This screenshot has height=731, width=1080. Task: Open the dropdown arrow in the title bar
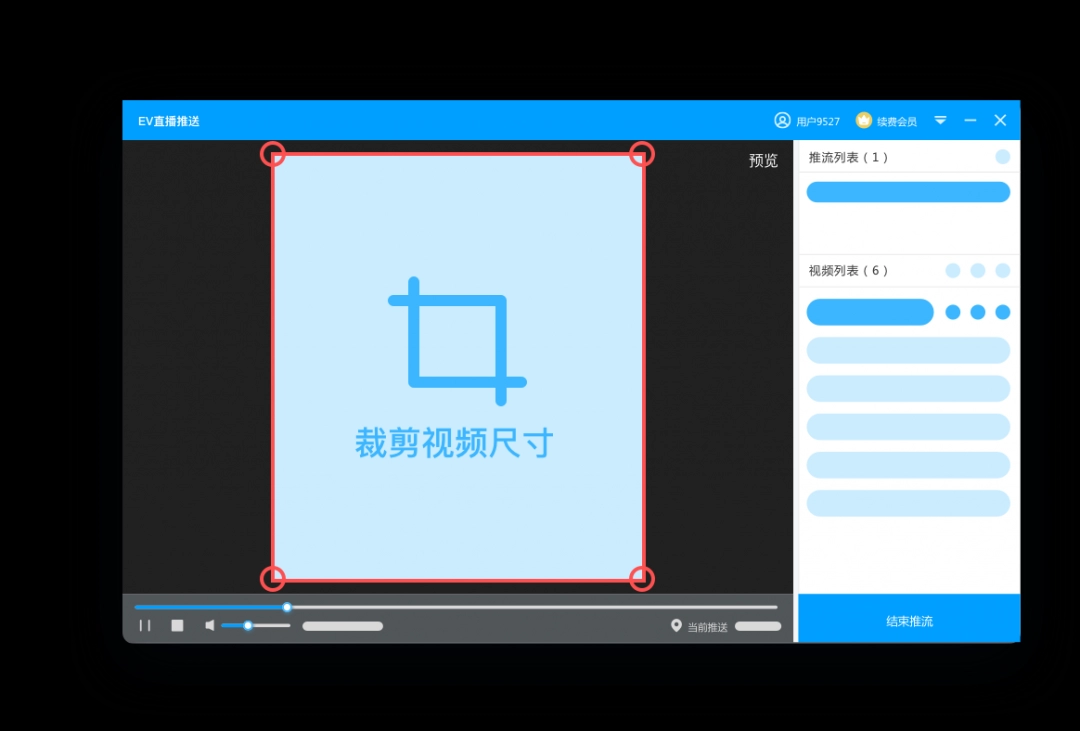click(940, 120)
